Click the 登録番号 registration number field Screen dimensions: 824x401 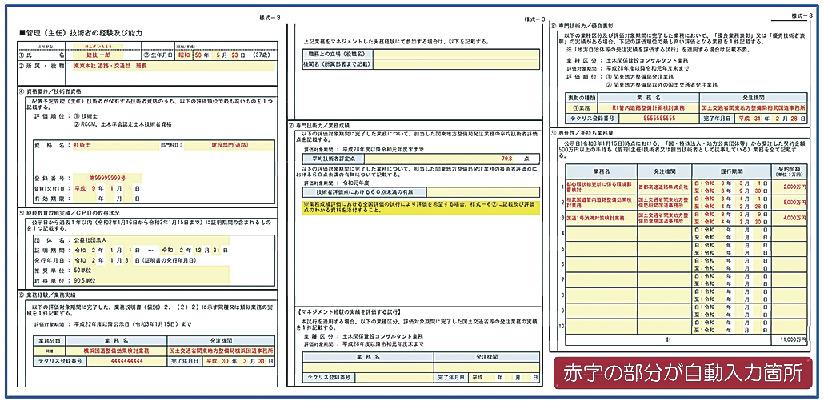tap(107, 178)
